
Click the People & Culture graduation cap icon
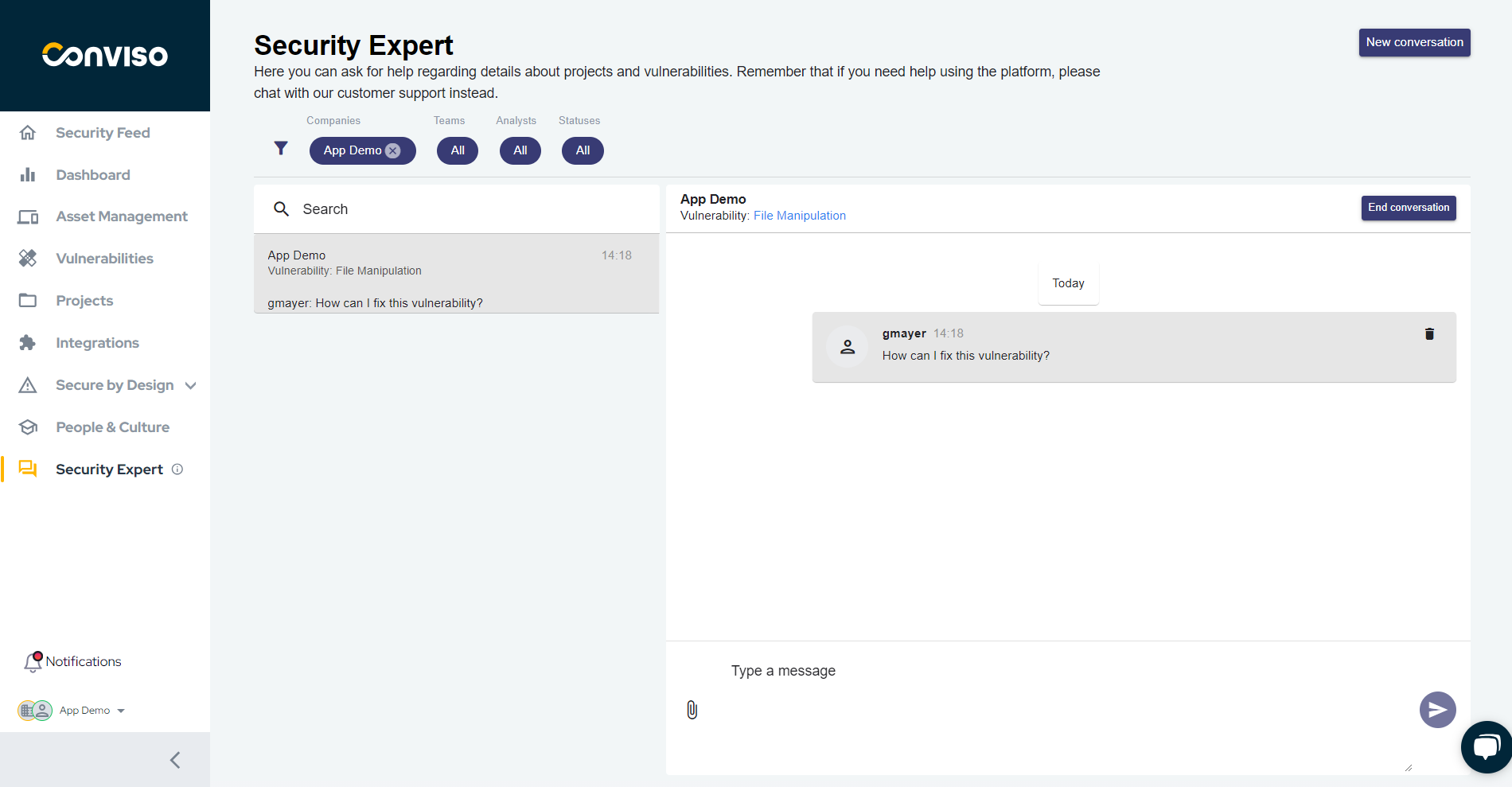click(28, 427)
